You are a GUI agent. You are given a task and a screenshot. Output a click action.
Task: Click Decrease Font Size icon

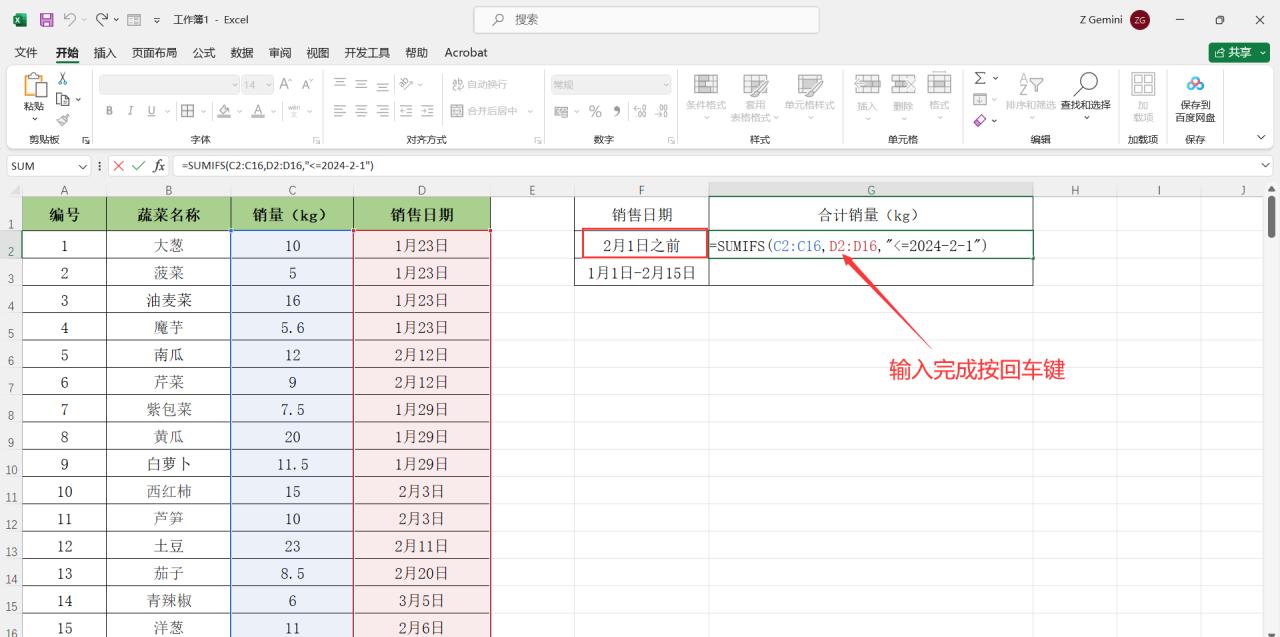307,85
